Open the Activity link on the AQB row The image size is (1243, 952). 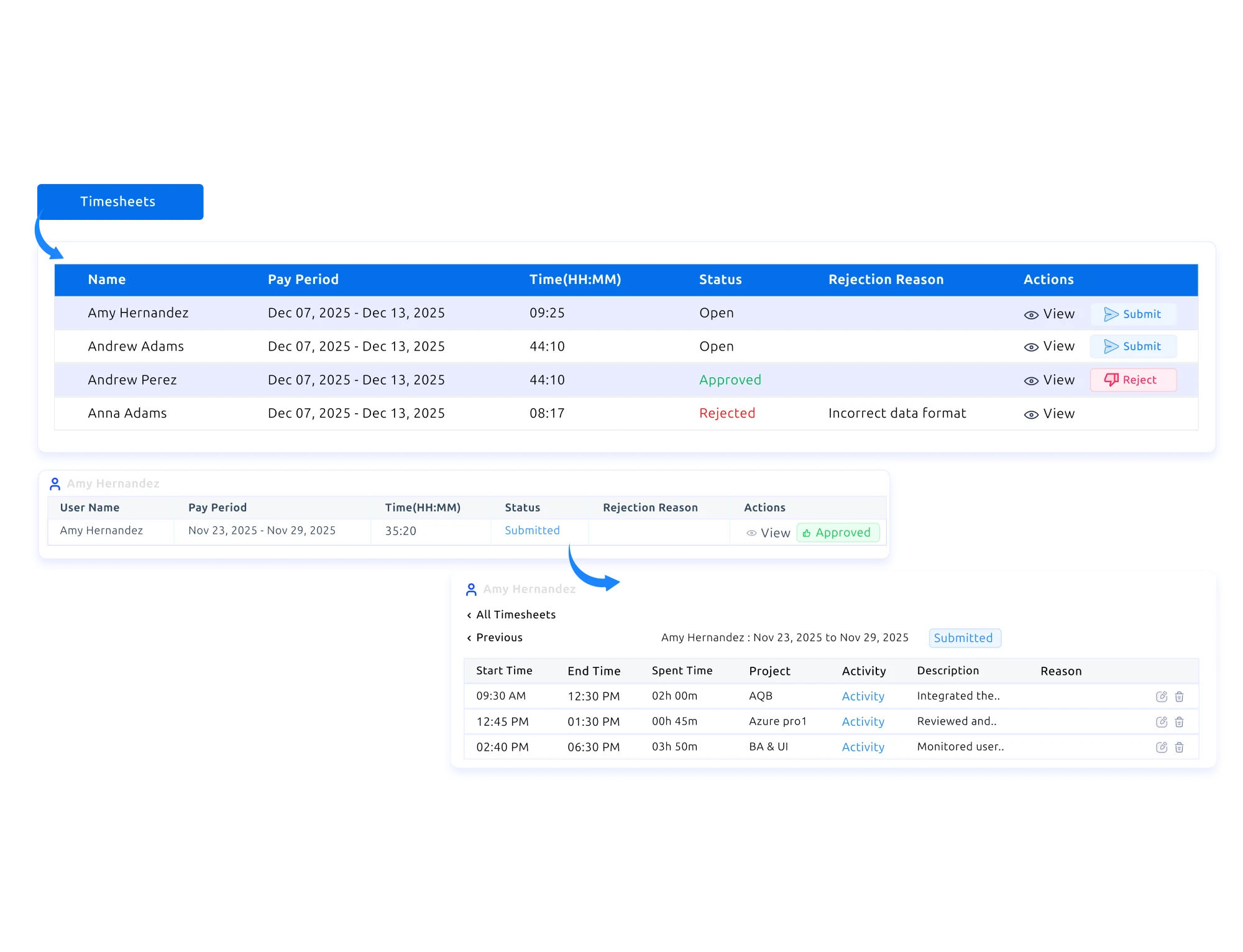863,696
